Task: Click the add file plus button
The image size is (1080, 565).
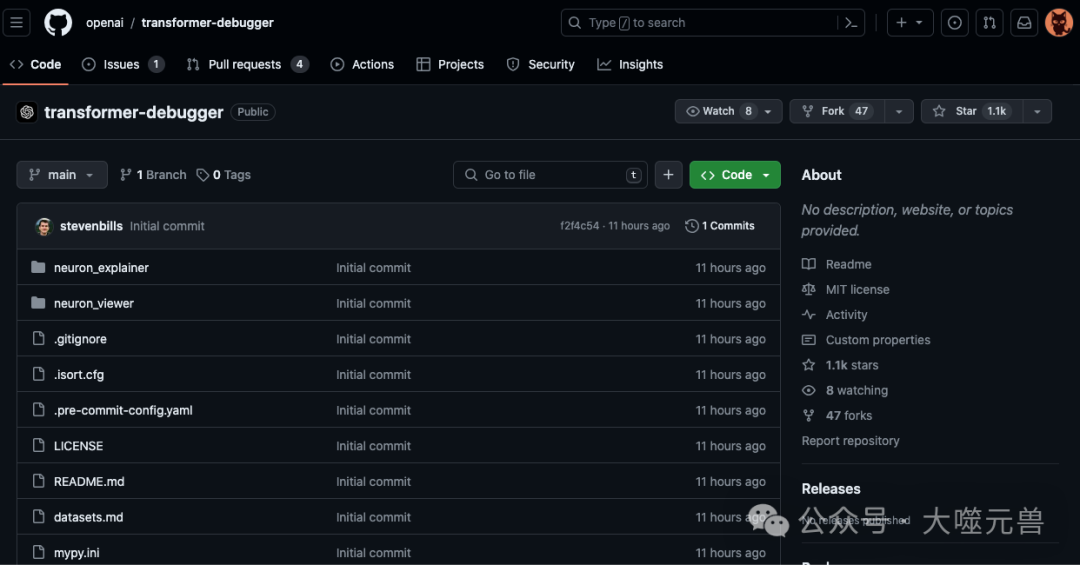Action: [x=668, y=175]
